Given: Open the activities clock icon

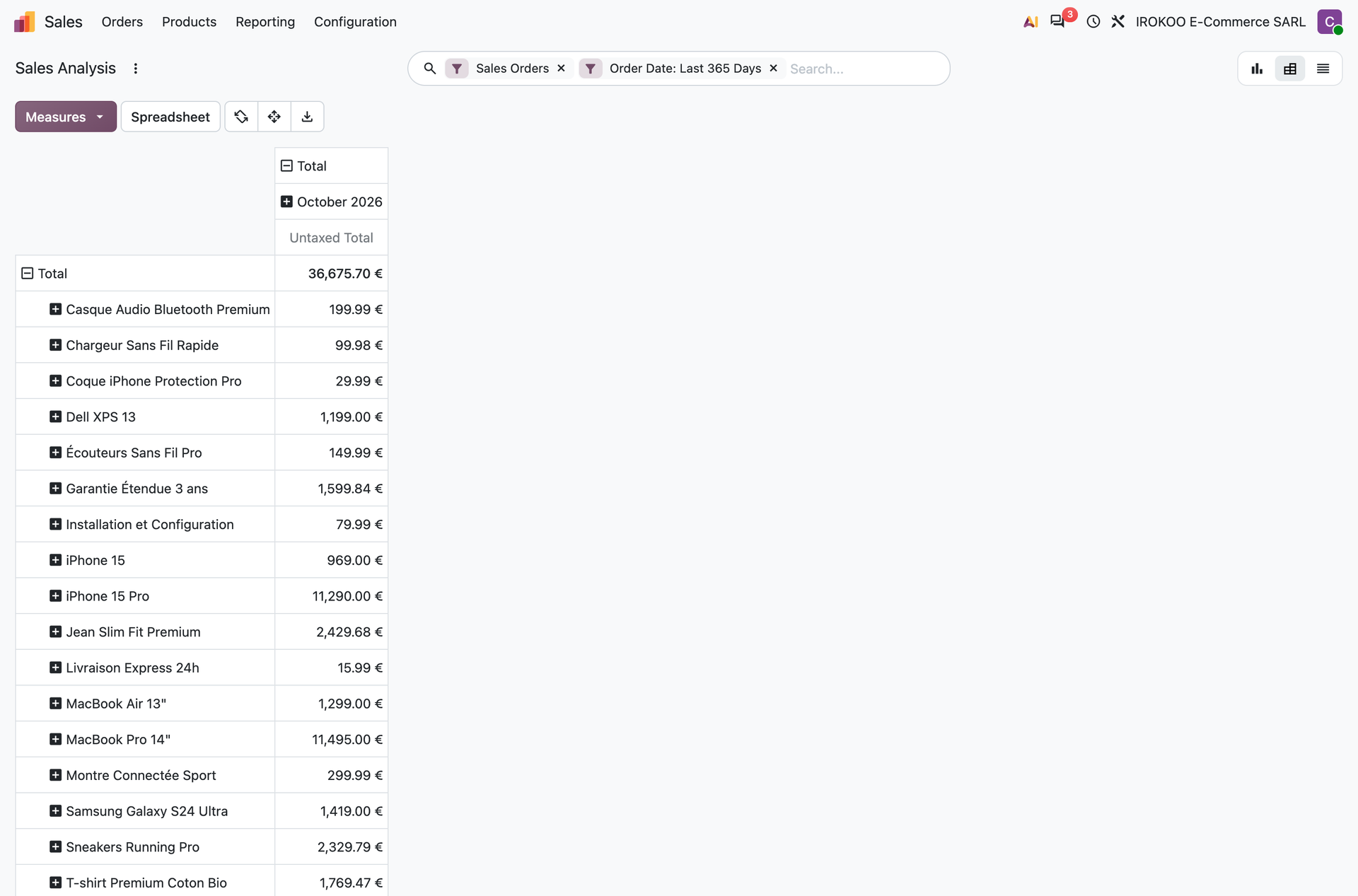Looking at the screenshot, I should pyautogui.click(x=1093, y=22).
